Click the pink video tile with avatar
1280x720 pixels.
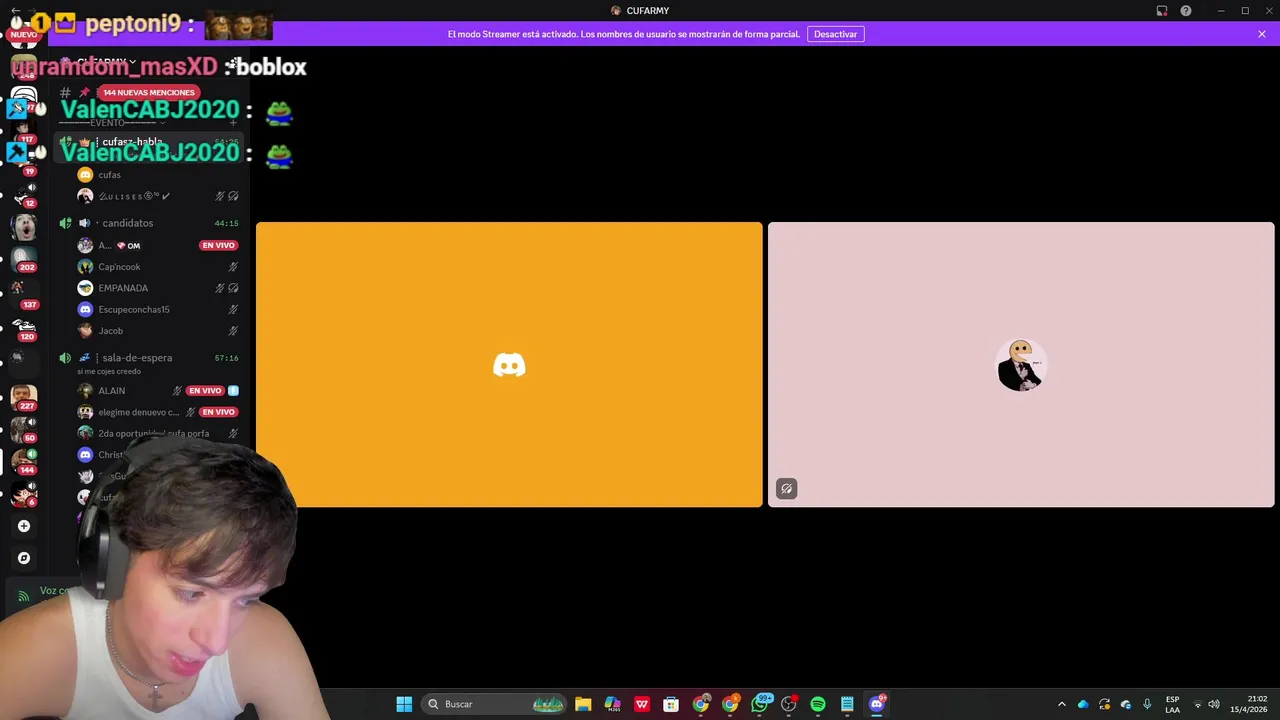(1021, 364)
